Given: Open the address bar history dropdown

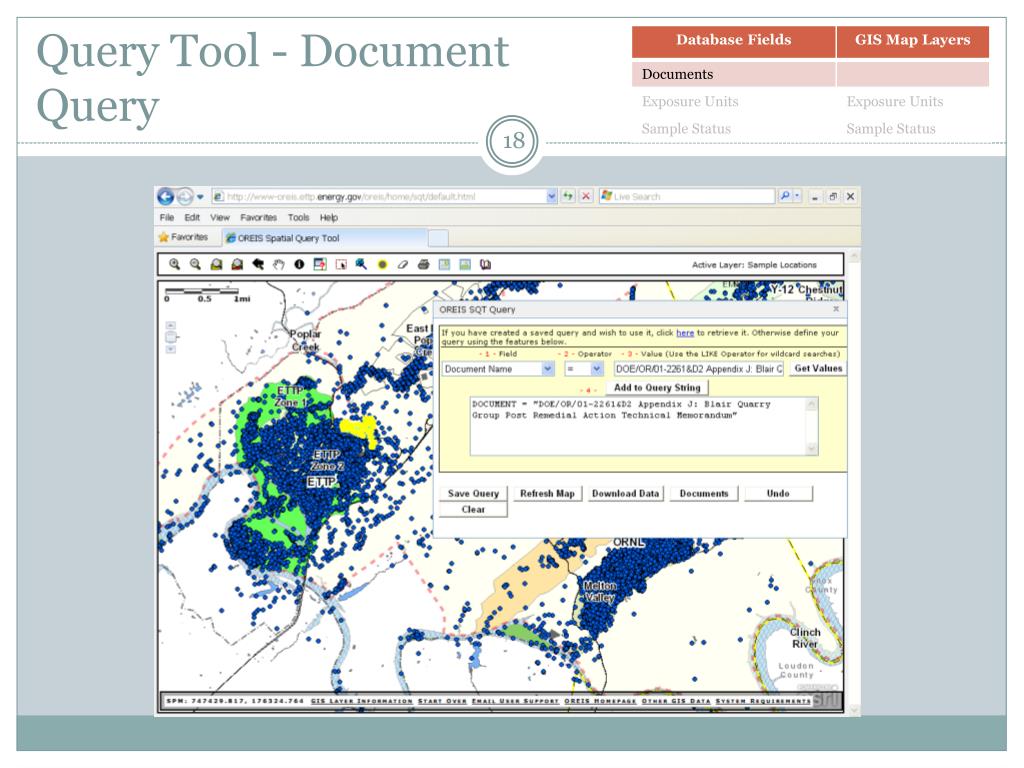Looking at the screenshot, I should 552,196.
